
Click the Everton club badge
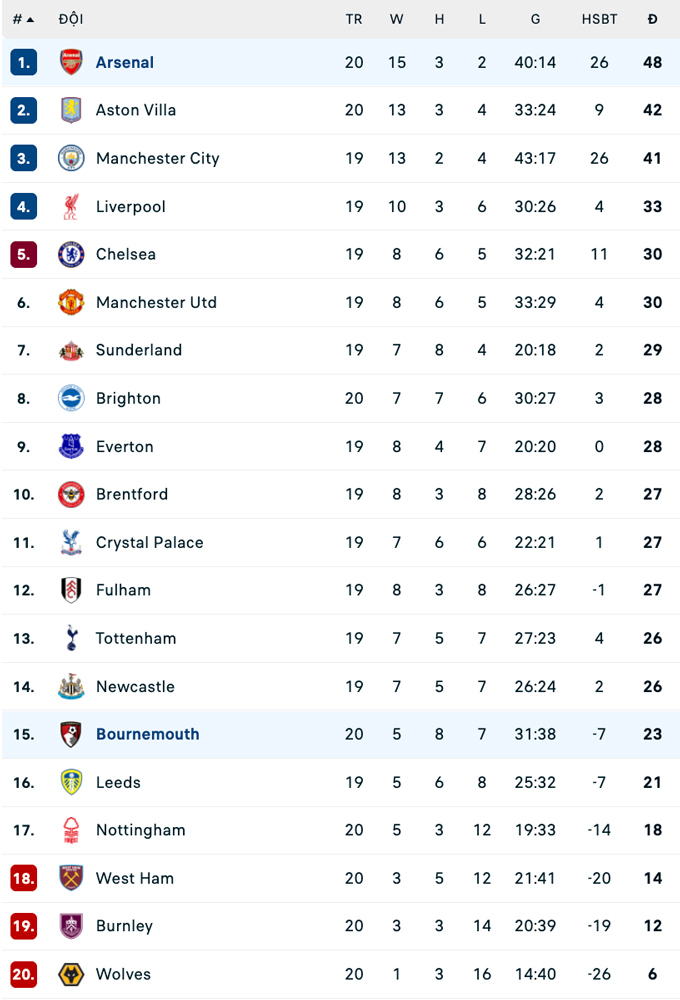(71, 446)
